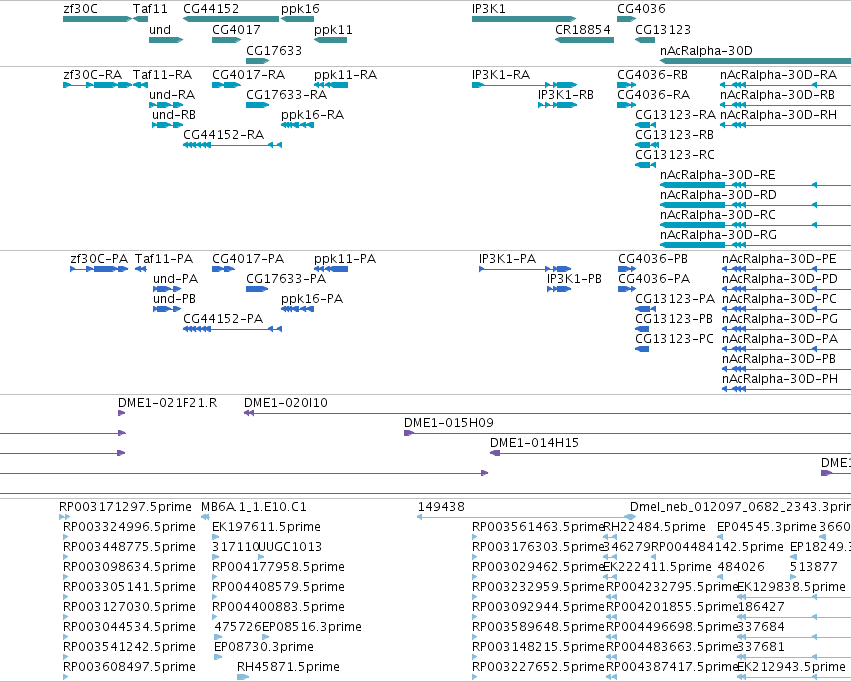
Task: Click the IP3K1-RB transcript
Action: click(x=557, y=105)
